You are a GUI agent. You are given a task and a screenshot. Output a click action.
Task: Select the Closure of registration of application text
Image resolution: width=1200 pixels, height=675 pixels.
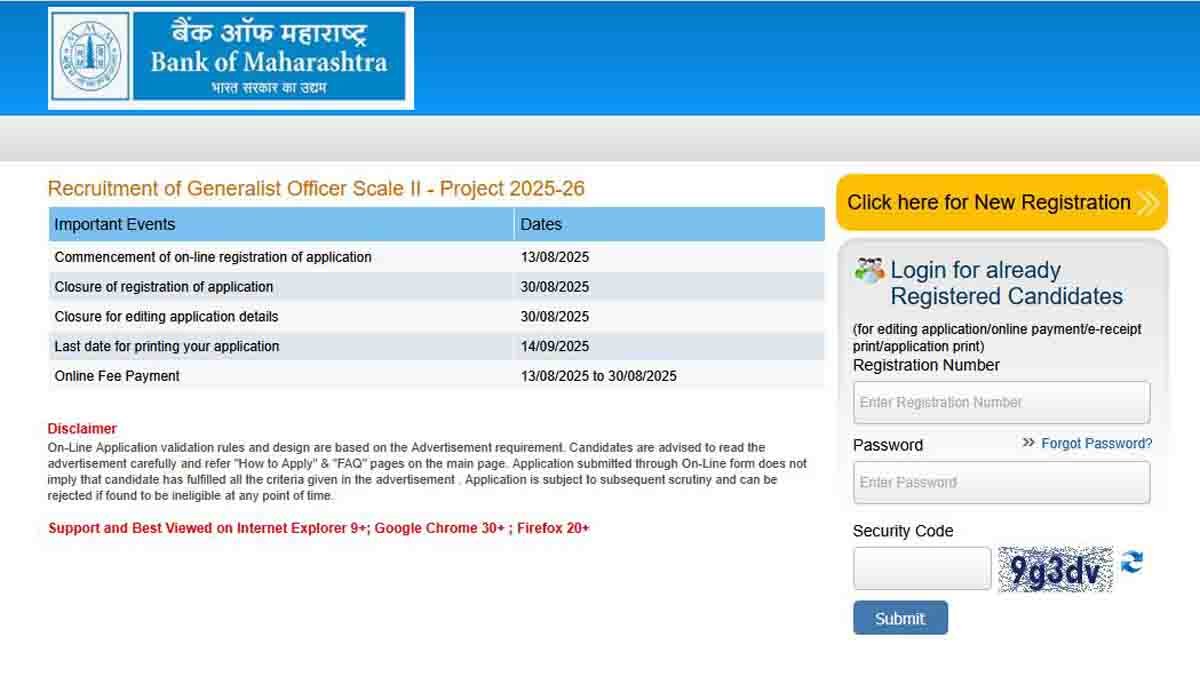pyautogui.click(x=164, y=287)
